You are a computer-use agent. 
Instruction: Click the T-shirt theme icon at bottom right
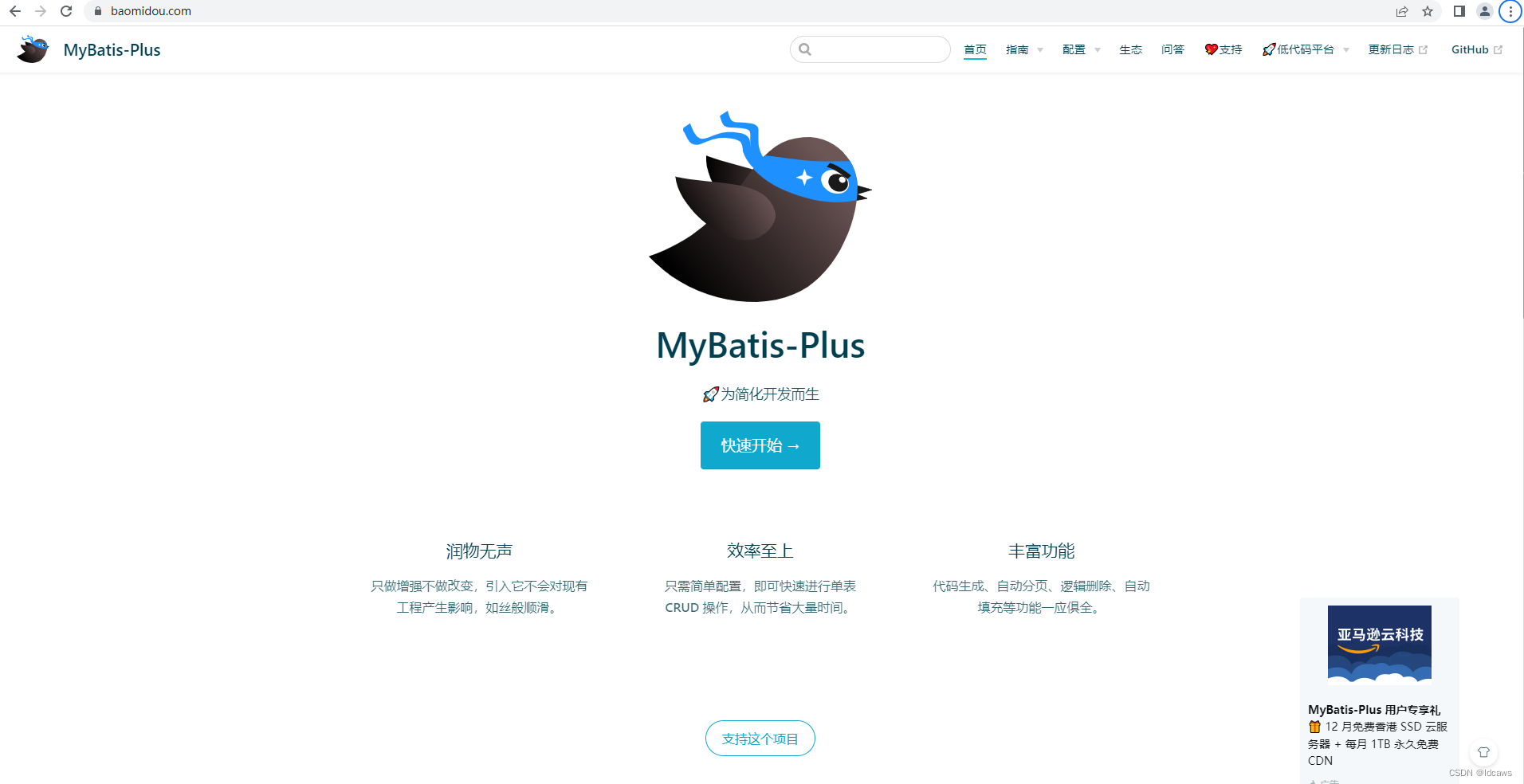click(x=1483, y=752)
